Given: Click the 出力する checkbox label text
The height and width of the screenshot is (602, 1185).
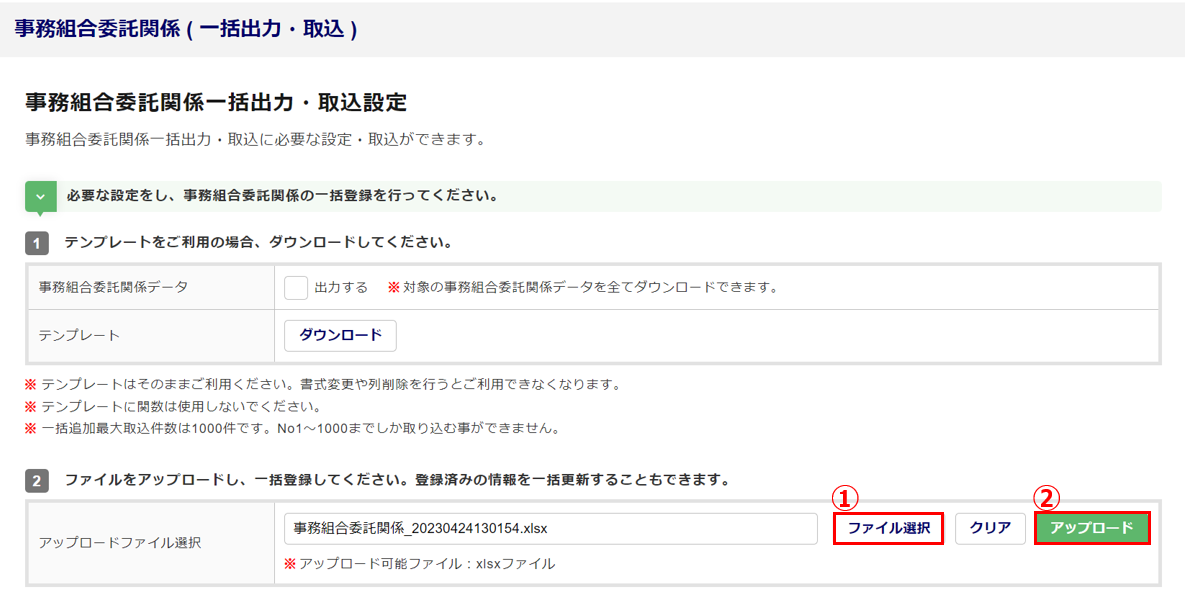Looking at the screenshot, I should click(341, 288).
